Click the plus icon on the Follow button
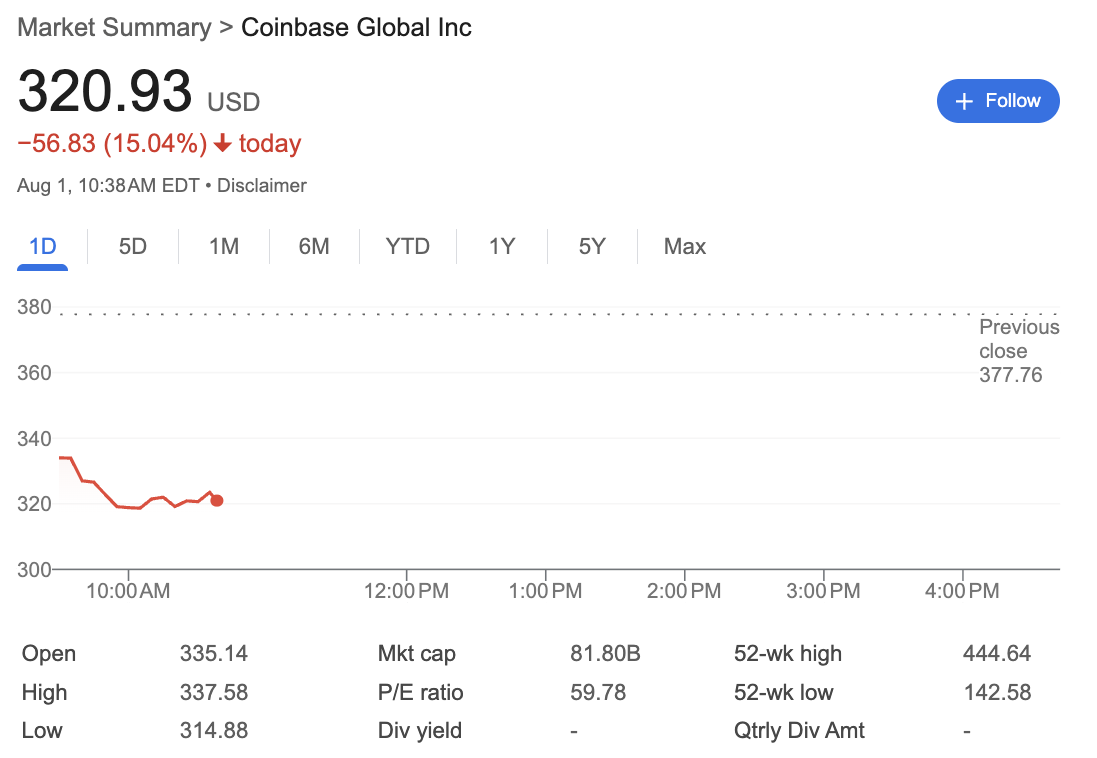This screenshot has height=758, width=1097. 963,101
